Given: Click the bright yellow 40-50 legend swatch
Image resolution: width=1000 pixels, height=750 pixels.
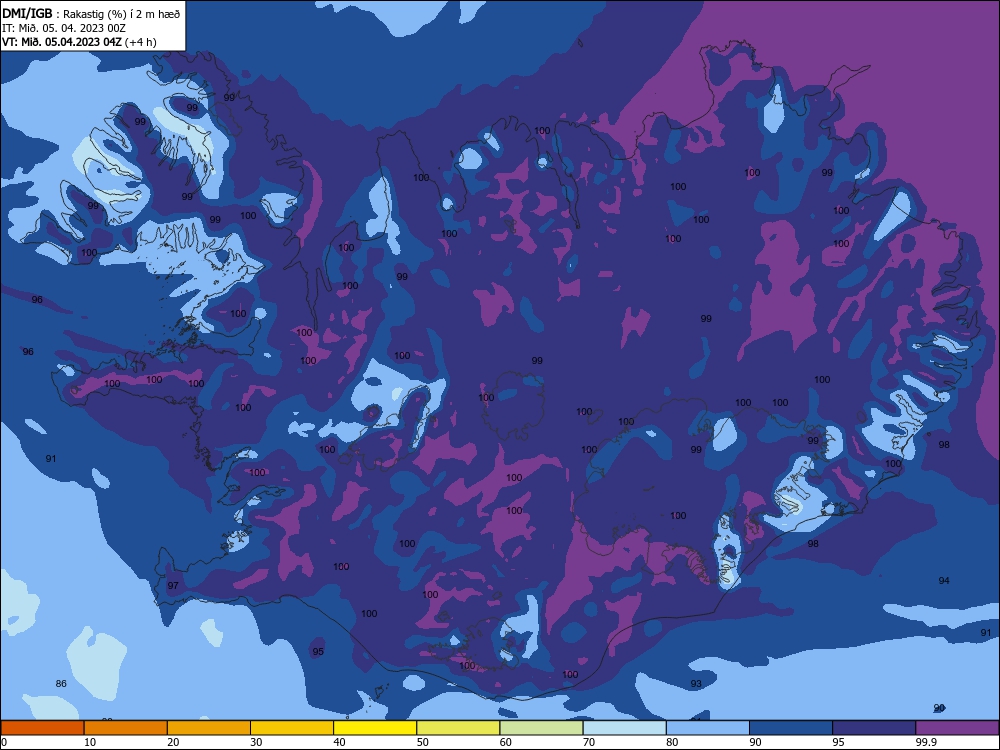Looking at the screenshot, I should click(x=375, y=728).
